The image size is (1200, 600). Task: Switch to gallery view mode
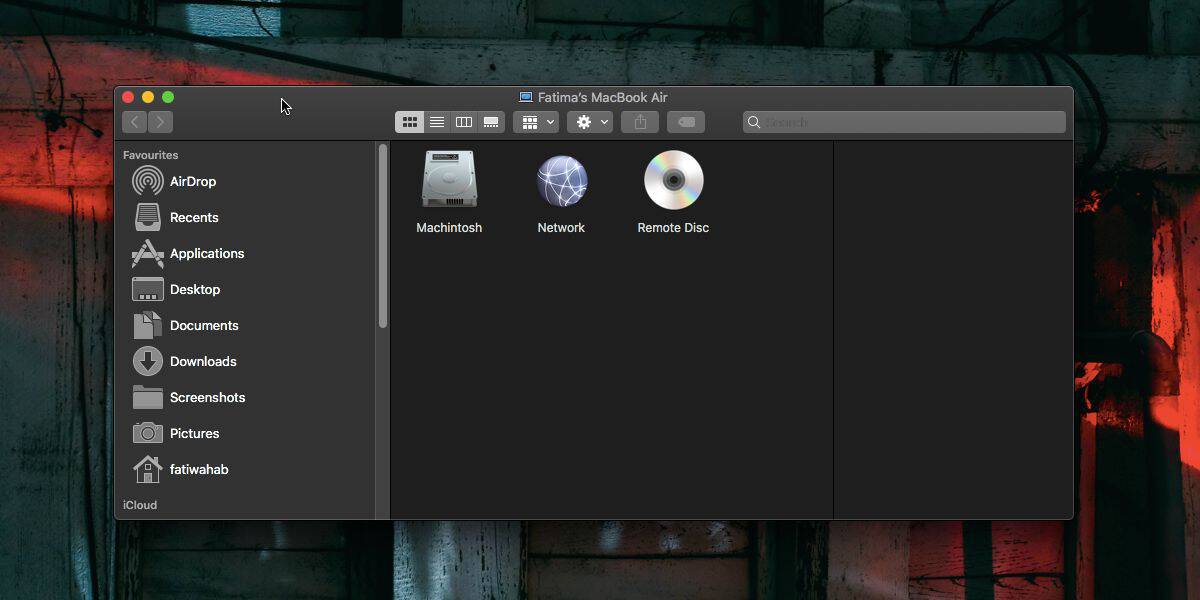pos(491,122)
